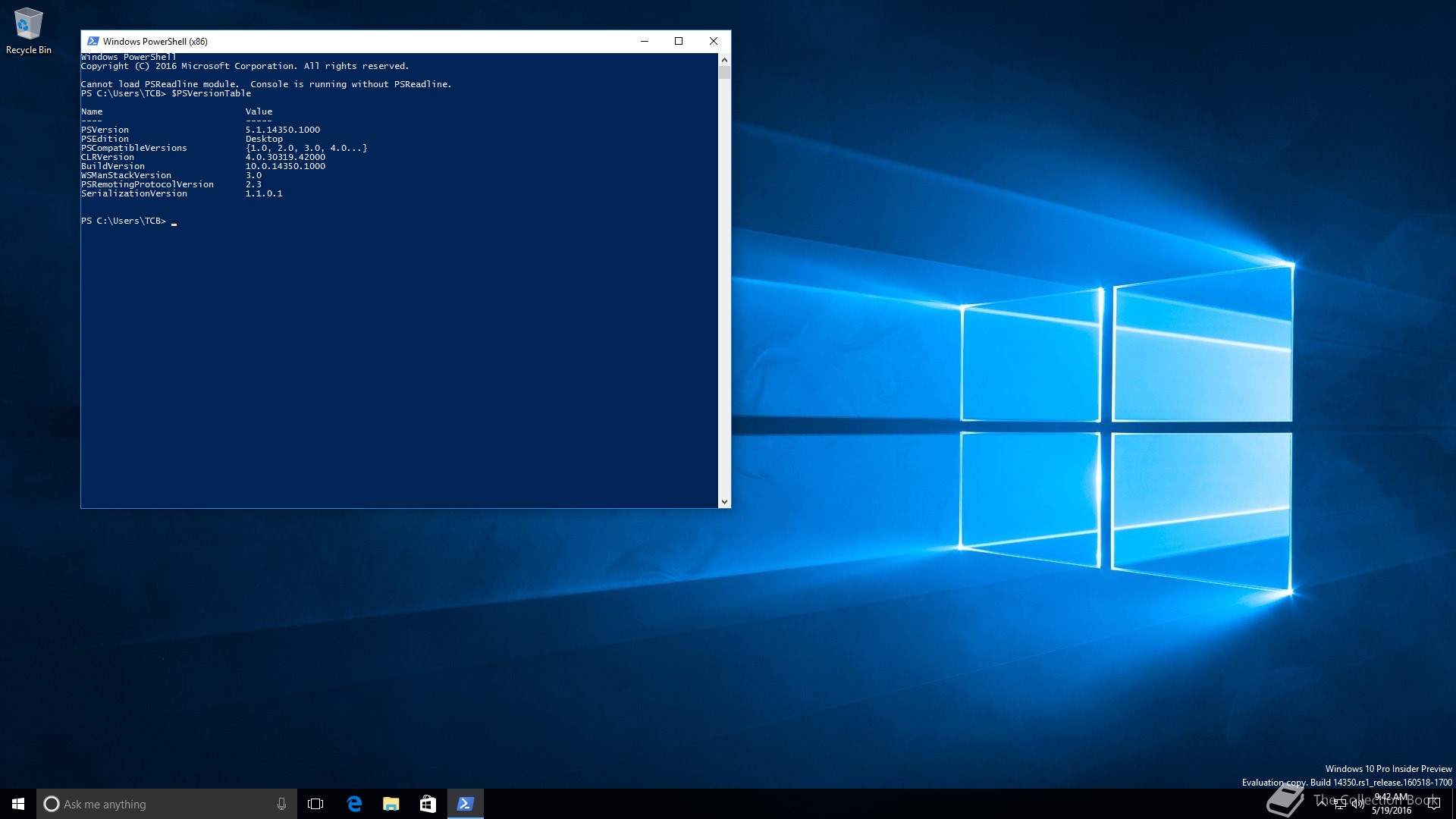Click the 'PSCompatibleVersions' row name
Viewport: 1456px width, 819px height.
pyautogui.click(x=133, y=148)
